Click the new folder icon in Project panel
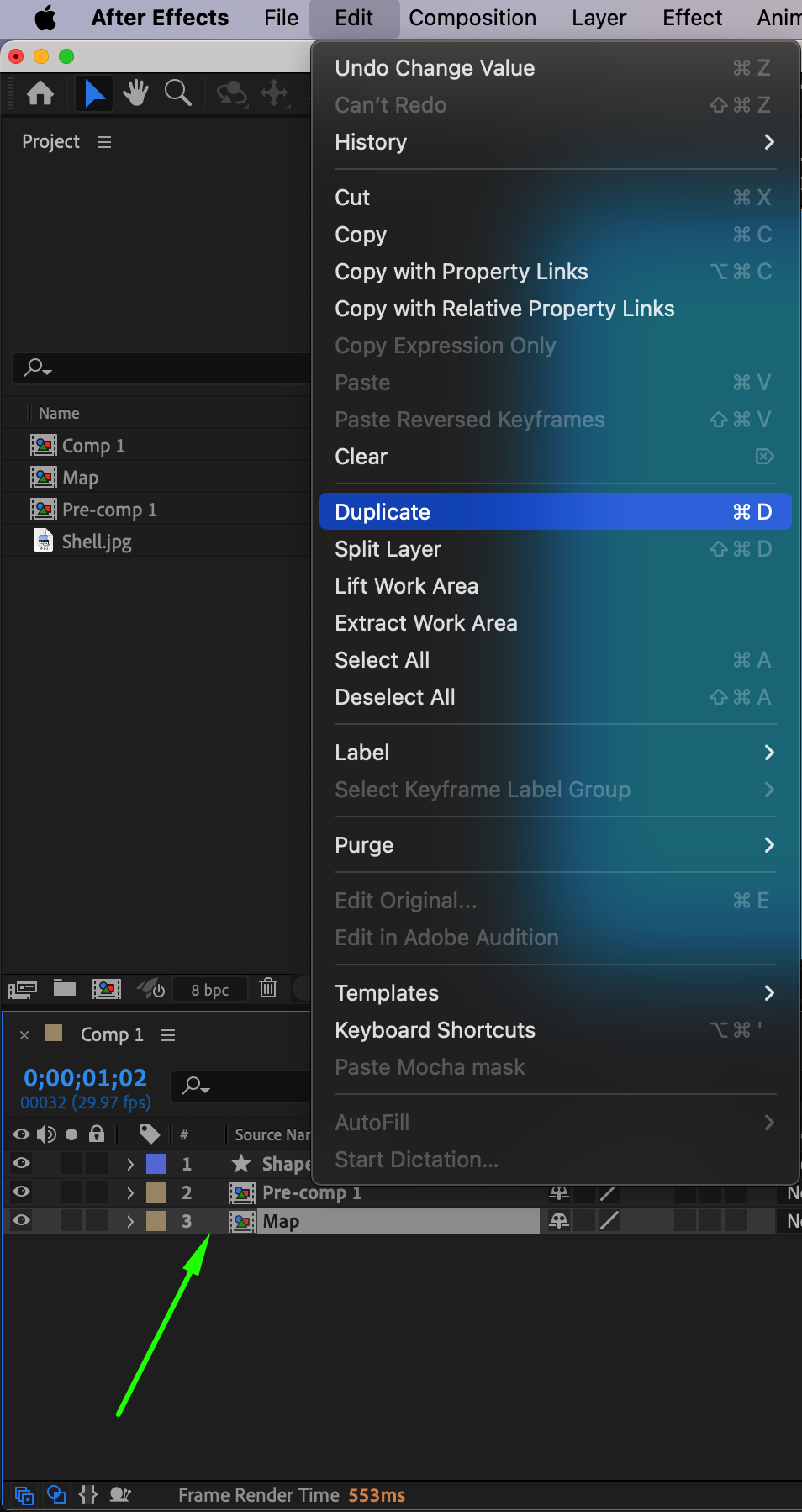This screenshot has height=1512, width=802. tap(65, 988)
